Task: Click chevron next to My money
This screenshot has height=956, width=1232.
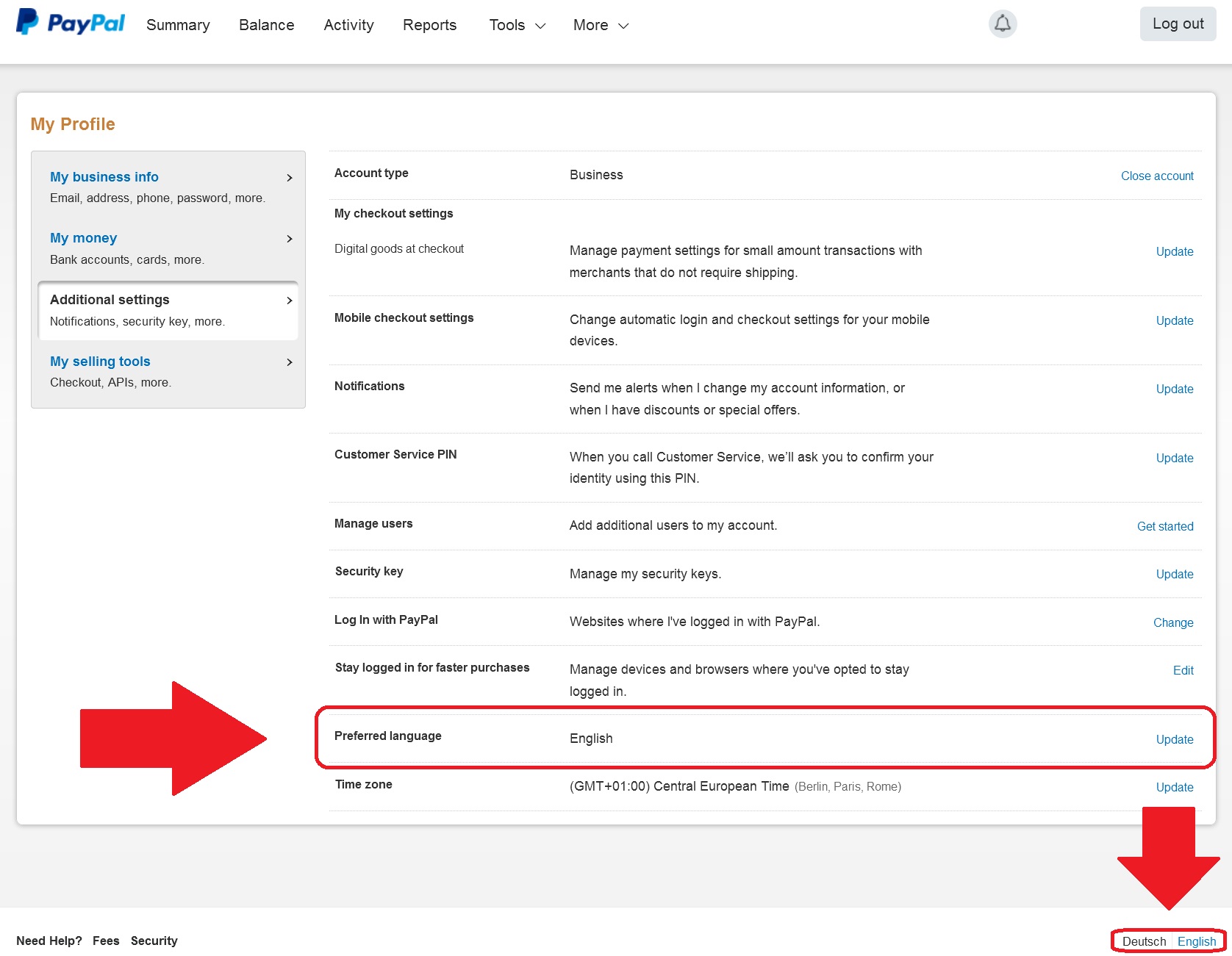Action: 289,239
